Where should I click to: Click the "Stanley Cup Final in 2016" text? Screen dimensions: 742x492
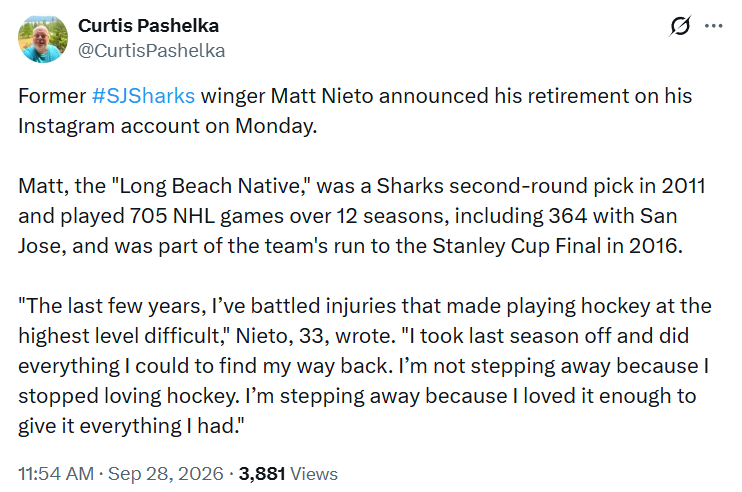[557, 246]
